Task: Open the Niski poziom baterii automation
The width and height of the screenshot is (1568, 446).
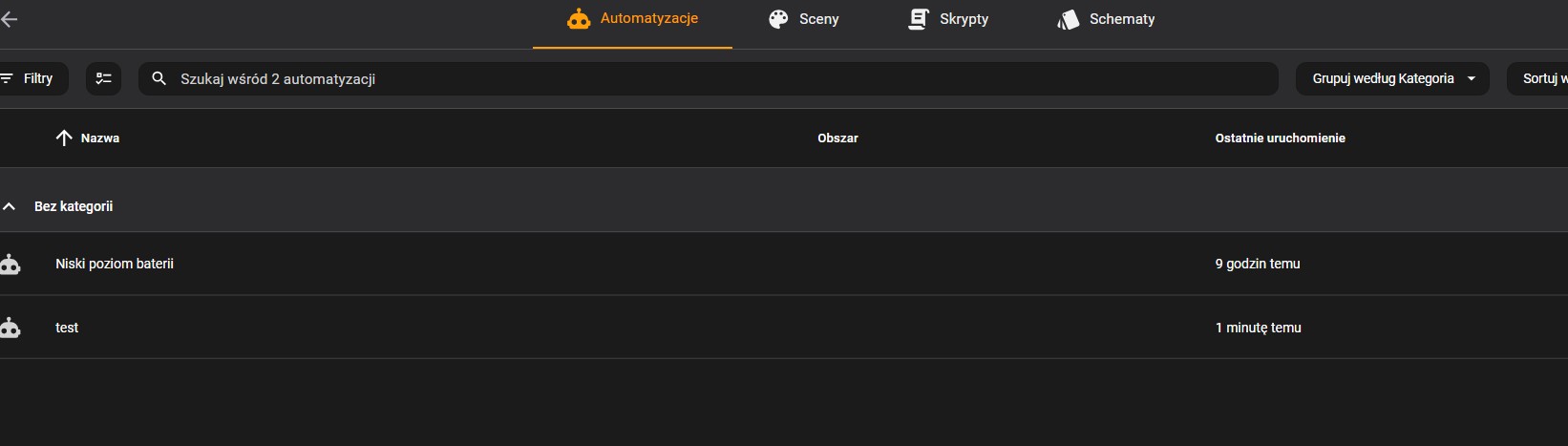Action: coord(115,264)
